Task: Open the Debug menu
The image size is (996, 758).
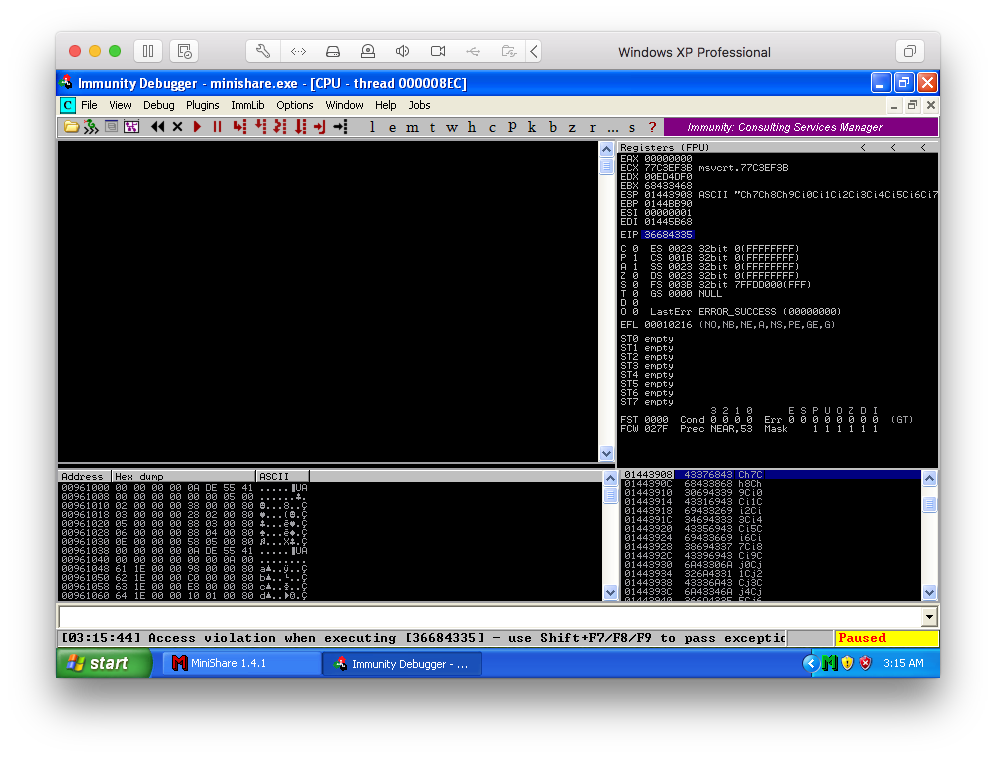Action: coord(158,105)
